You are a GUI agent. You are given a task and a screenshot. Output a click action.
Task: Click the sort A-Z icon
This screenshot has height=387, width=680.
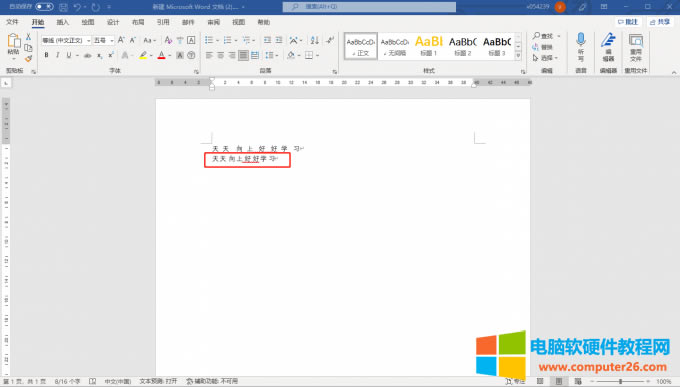pos(315,40)
